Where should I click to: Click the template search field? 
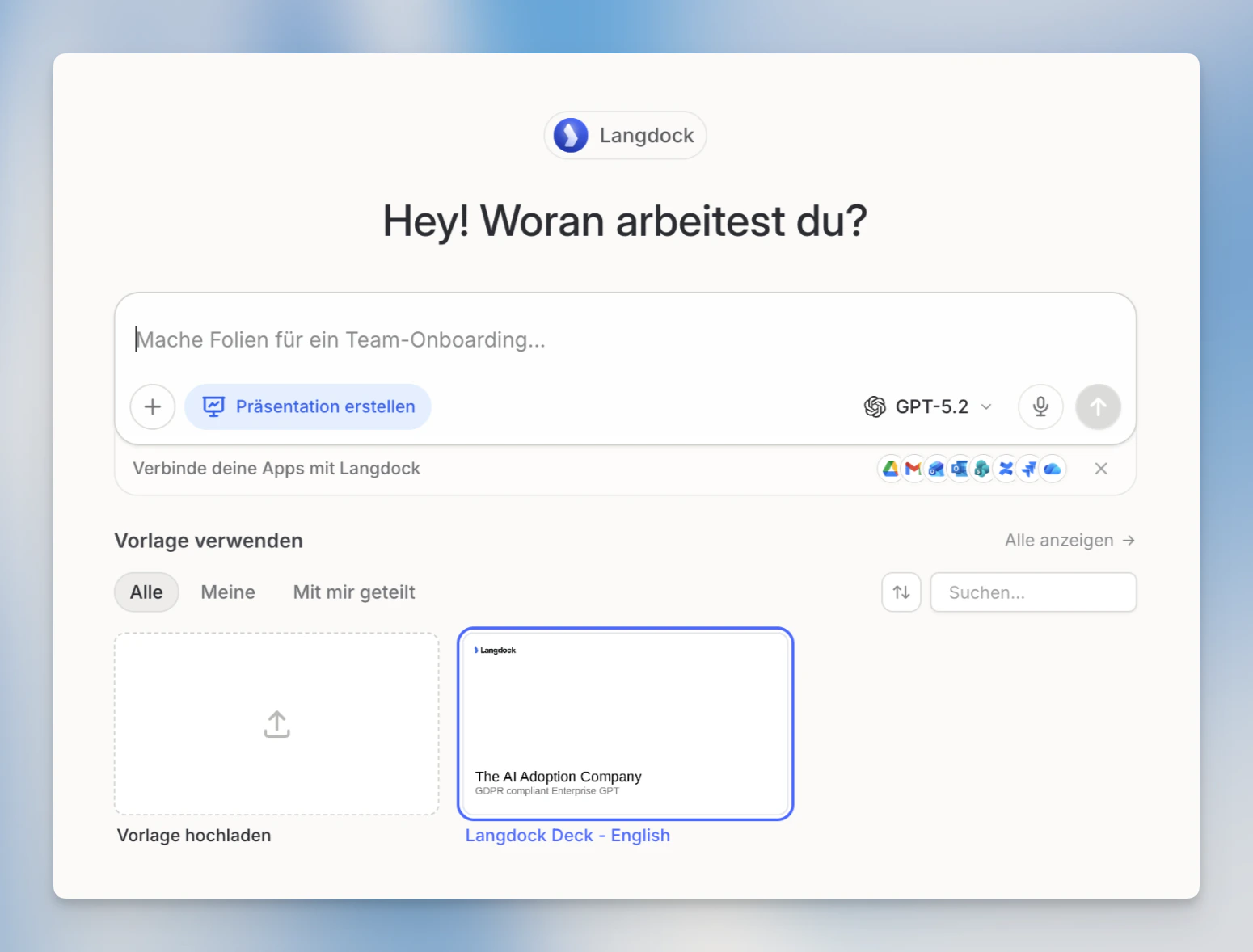pyautogui.click(x=1033, y=592)
